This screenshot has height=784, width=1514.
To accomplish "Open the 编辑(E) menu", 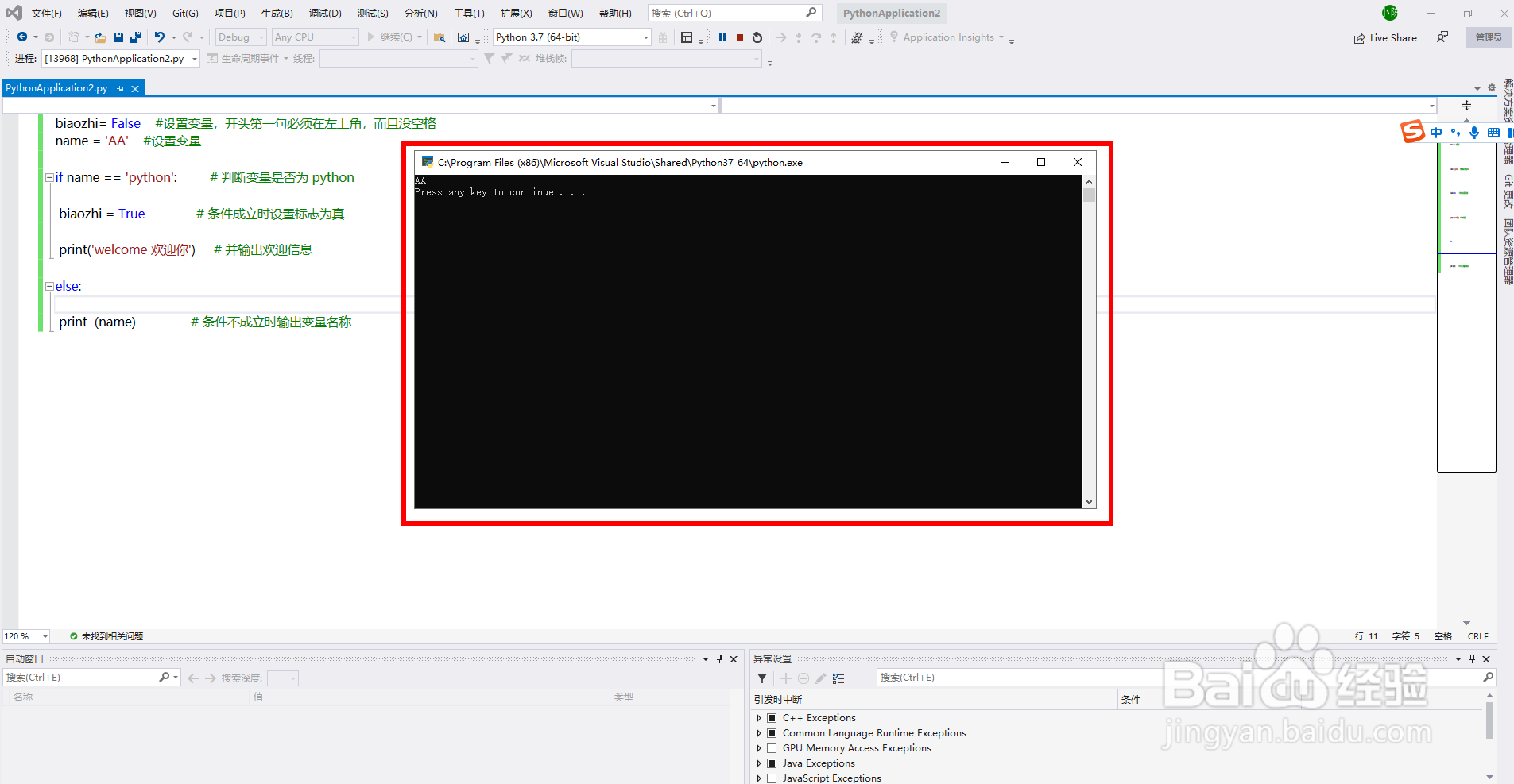I will (x=93, y=14).
